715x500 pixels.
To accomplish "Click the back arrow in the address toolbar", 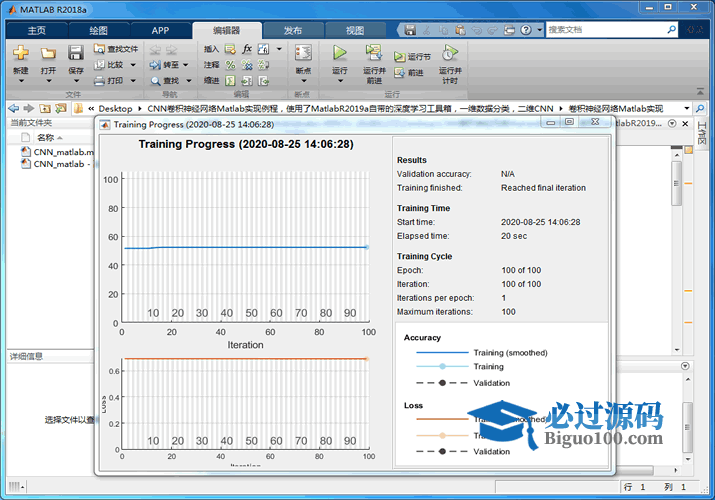I will (14, 108).
